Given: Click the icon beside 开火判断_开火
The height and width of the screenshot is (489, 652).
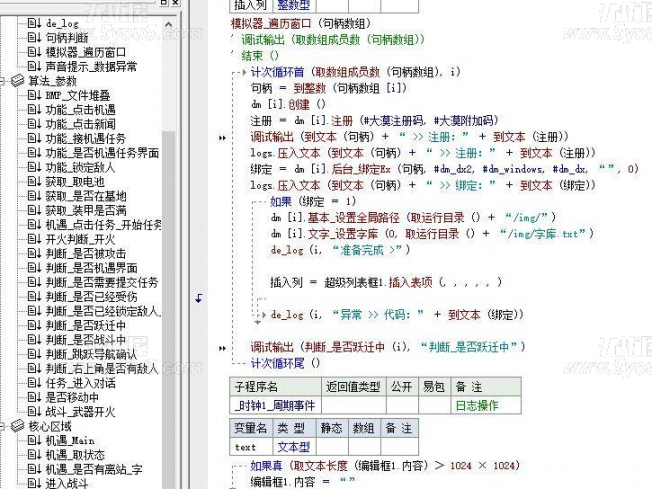Looking at the screenshot, I should tap(35, 239).
